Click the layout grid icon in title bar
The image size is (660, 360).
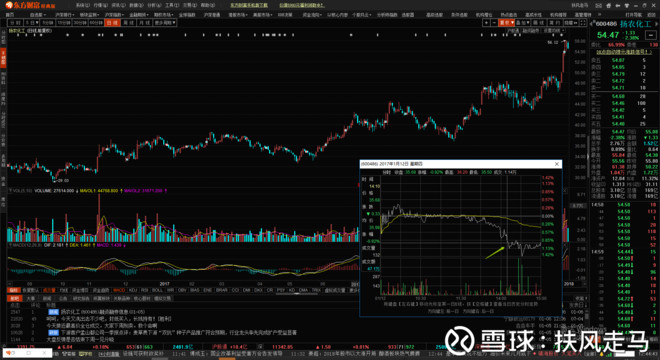599,5
